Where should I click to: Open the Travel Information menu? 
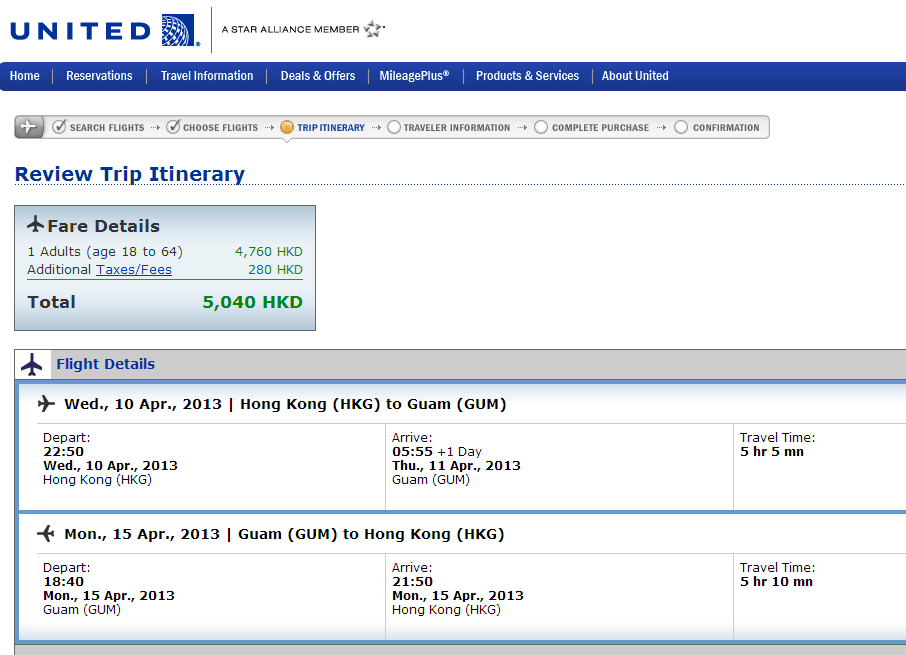click(207, 76)
